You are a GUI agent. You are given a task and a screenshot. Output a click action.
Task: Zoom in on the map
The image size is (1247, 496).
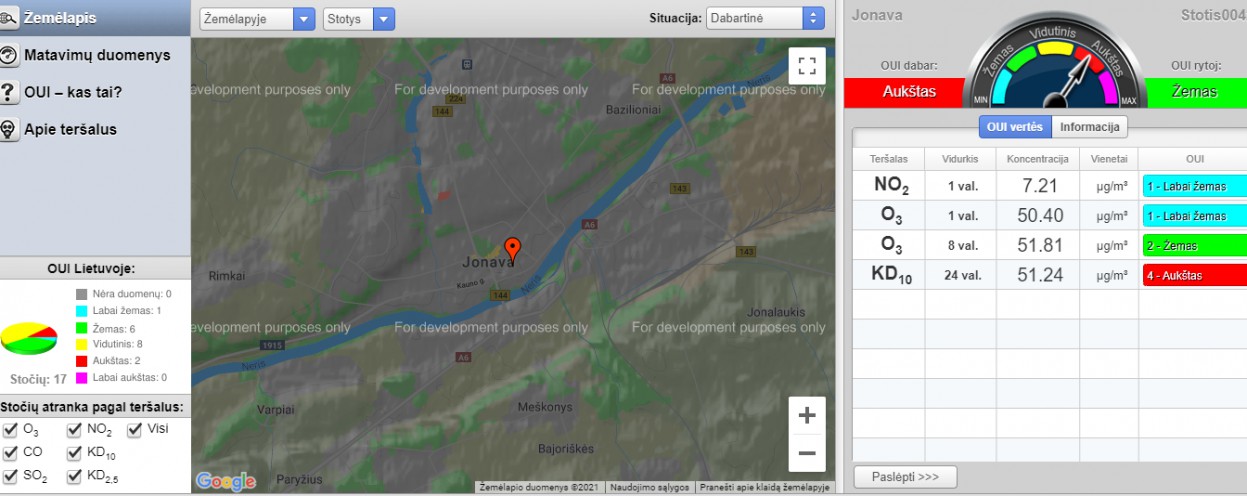[806, 416]
